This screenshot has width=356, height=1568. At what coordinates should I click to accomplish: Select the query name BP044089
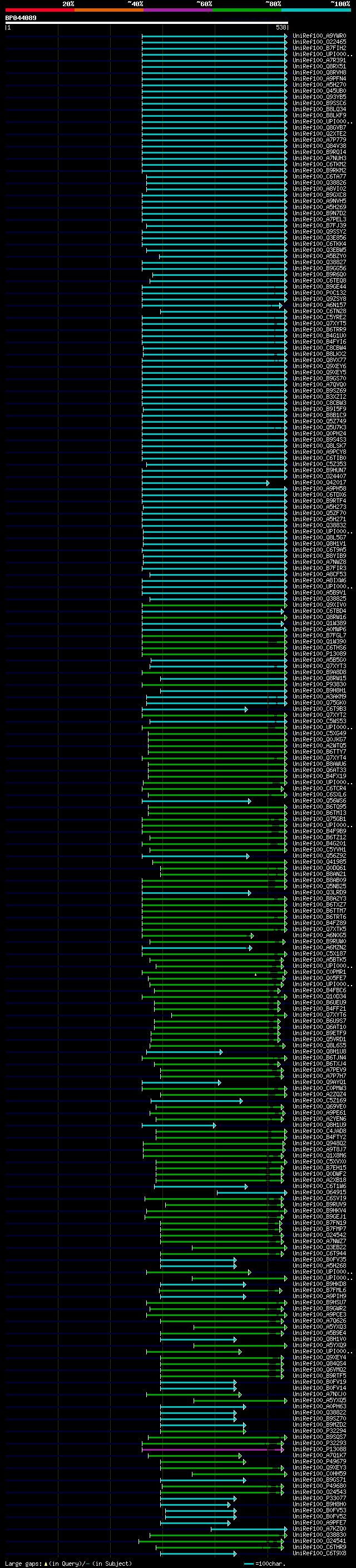21,18
